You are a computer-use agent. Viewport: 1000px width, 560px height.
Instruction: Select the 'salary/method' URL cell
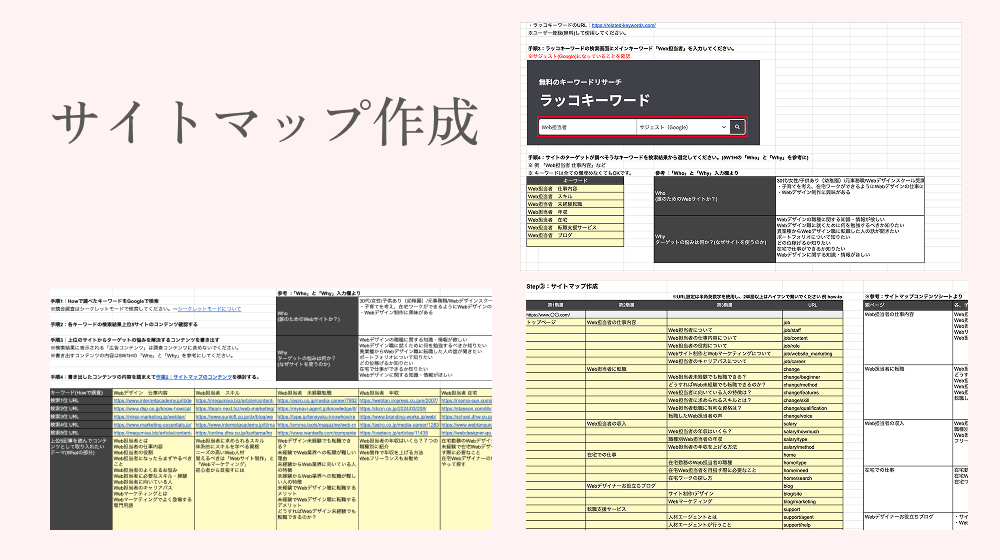point(812,447)
